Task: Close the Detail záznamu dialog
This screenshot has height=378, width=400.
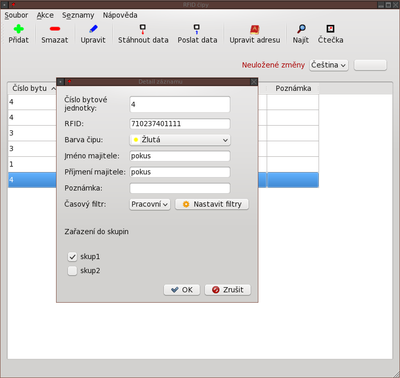Action: [254, 82]
